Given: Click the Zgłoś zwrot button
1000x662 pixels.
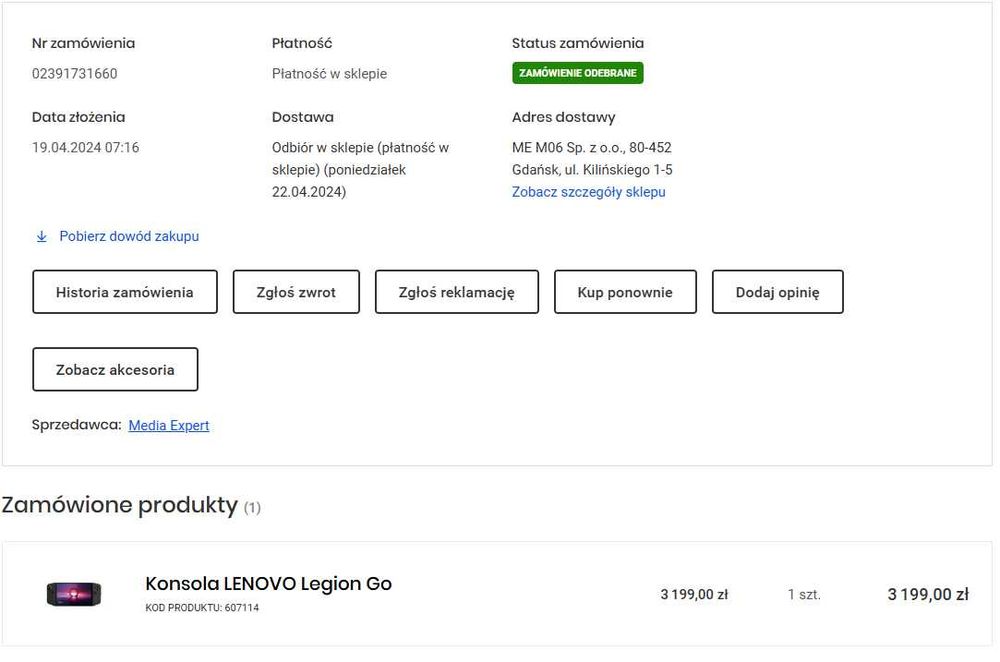Looking at the screenshot, I should [x=296, y=292].
